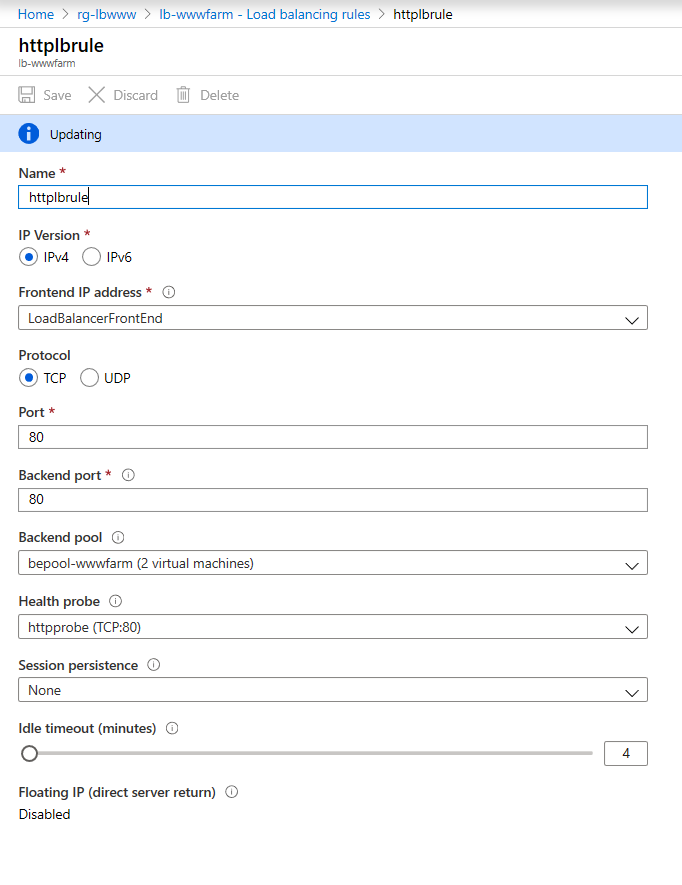Choose the IPv4 radio button
Viewport: 682px width, 885px height.
(29, 257)
